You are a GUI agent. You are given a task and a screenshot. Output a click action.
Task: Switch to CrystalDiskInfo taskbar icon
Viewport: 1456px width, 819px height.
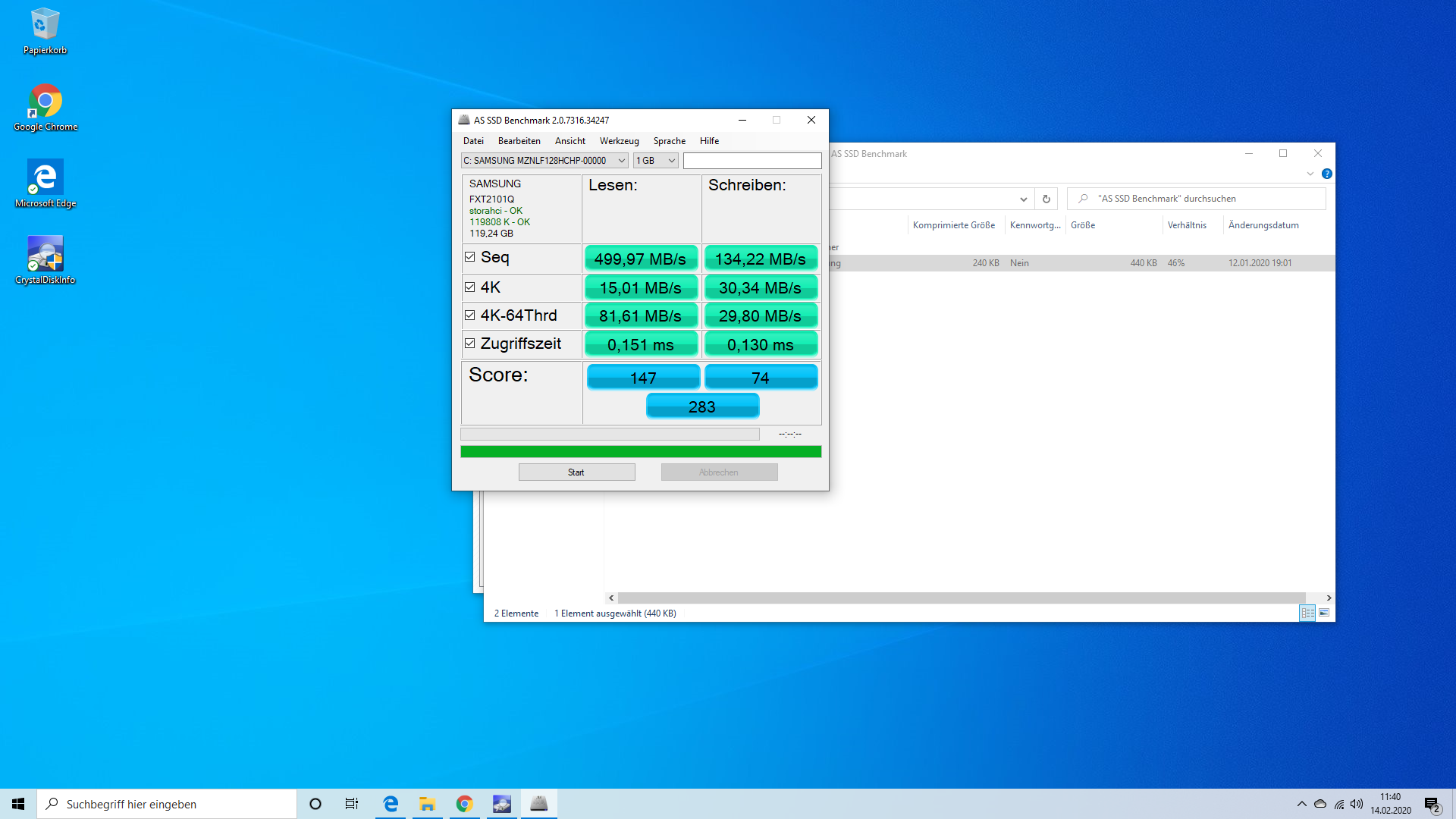pos(502,804)
